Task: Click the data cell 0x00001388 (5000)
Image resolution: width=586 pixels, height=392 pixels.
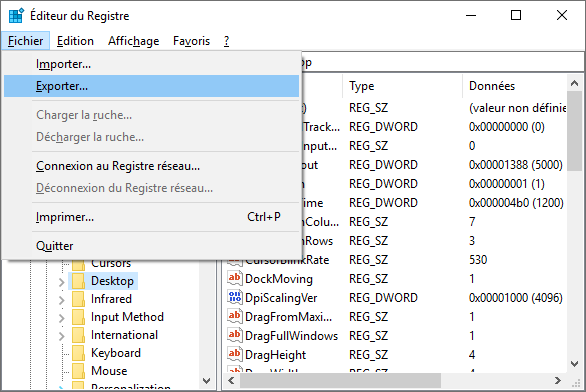Action: click(x=516, y=165)
